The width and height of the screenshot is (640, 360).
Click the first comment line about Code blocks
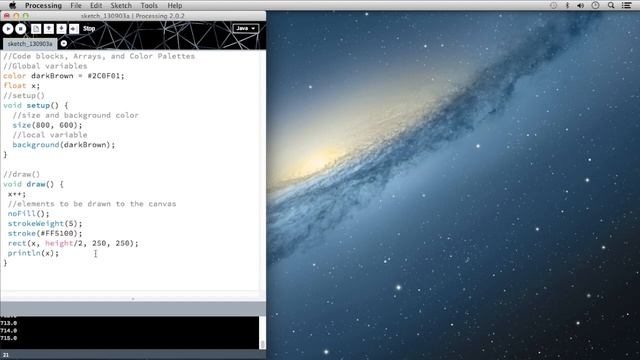pos(99,56)
